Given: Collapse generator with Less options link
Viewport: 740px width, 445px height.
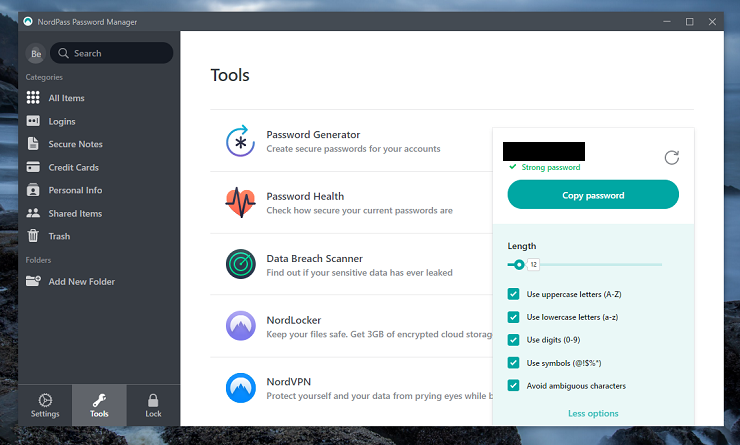Looking at the screenshot, I should coord(593,413).
